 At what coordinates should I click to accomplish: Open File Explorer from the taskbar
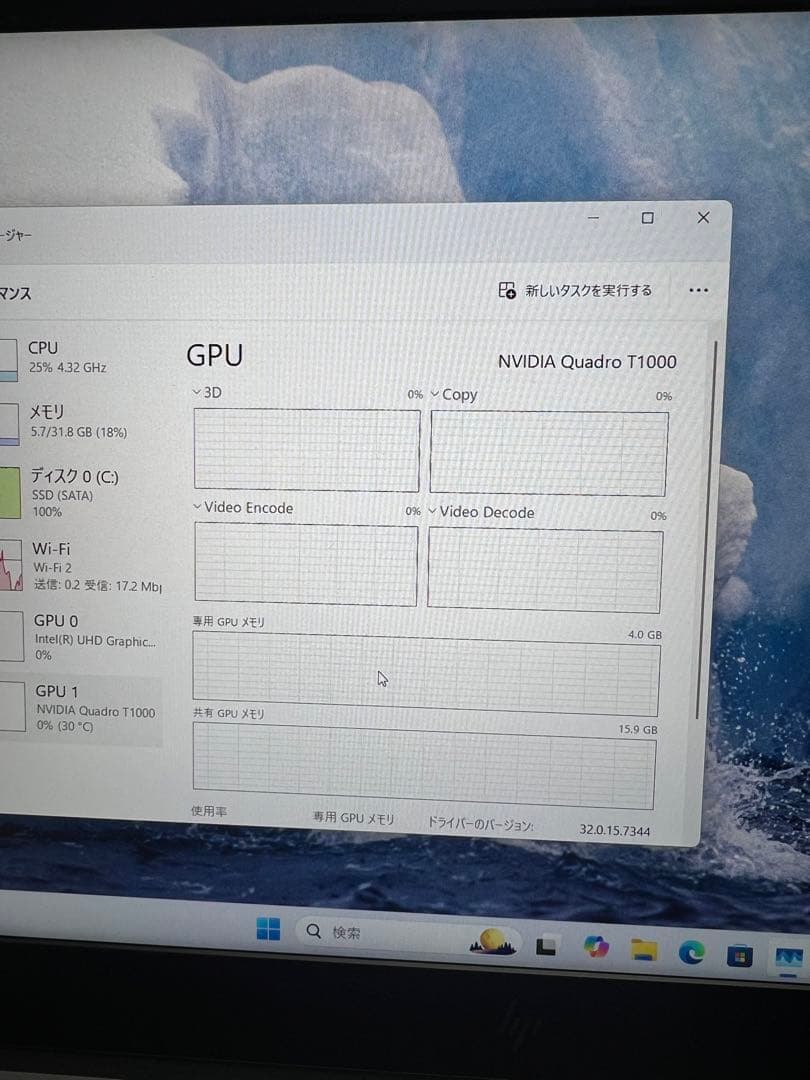pos(643,950)
